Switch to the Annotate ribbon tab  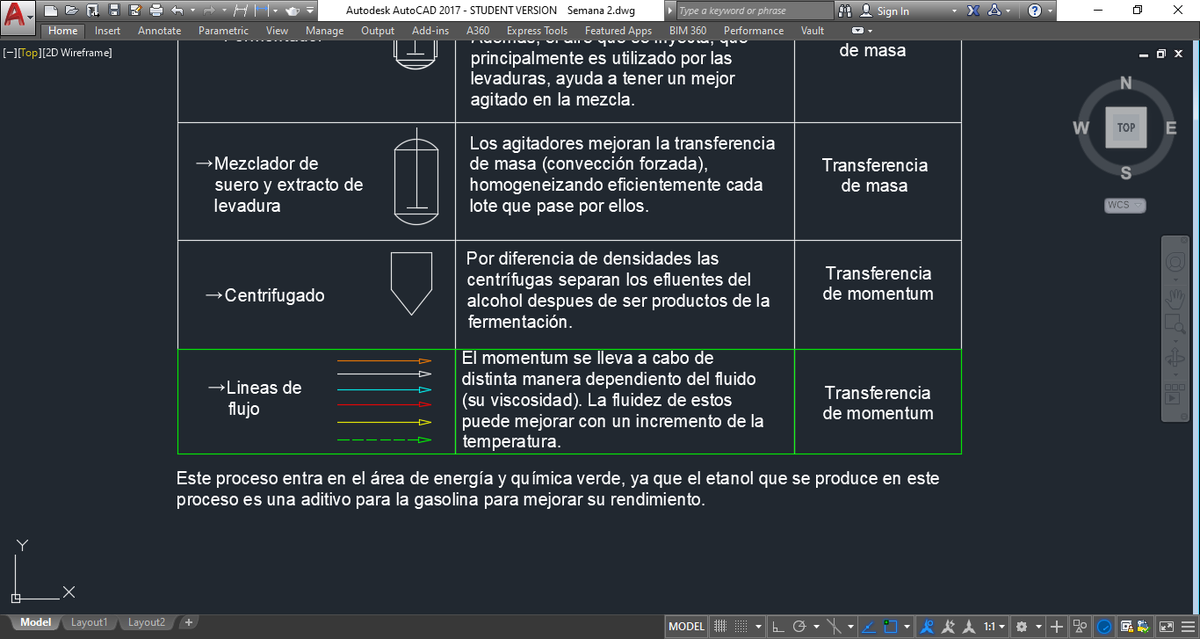click(x=160, y=31)
